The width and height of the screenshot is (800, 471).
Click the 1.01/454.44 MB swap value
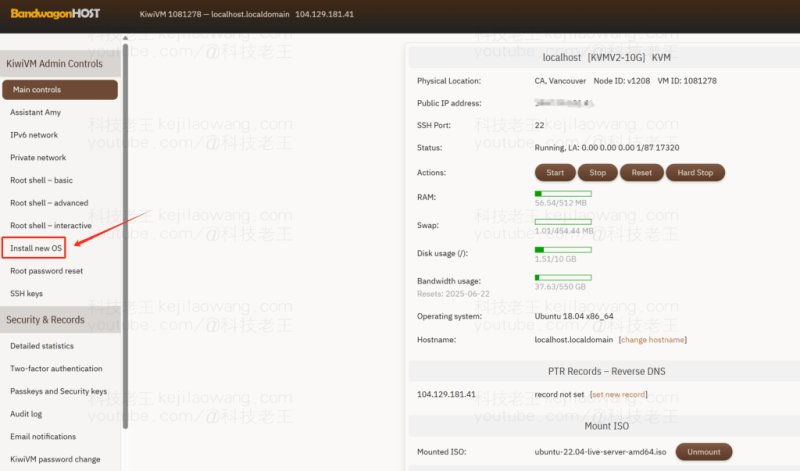tap(564, 231)
